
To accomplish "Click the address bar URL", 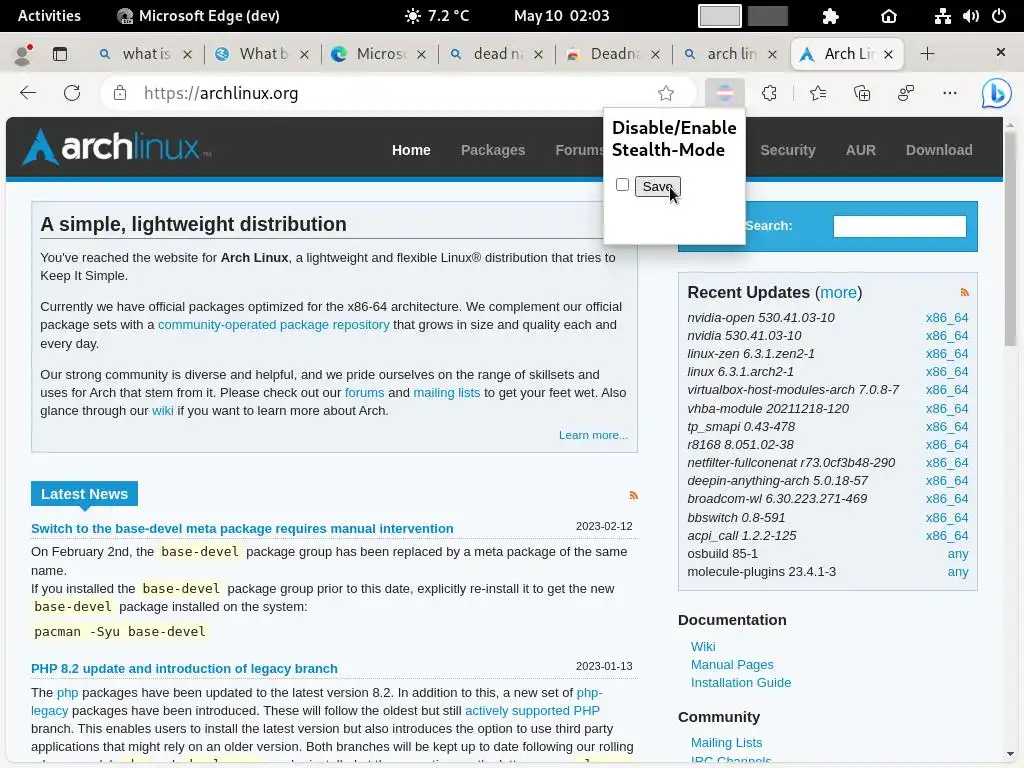I will (221, 93).
